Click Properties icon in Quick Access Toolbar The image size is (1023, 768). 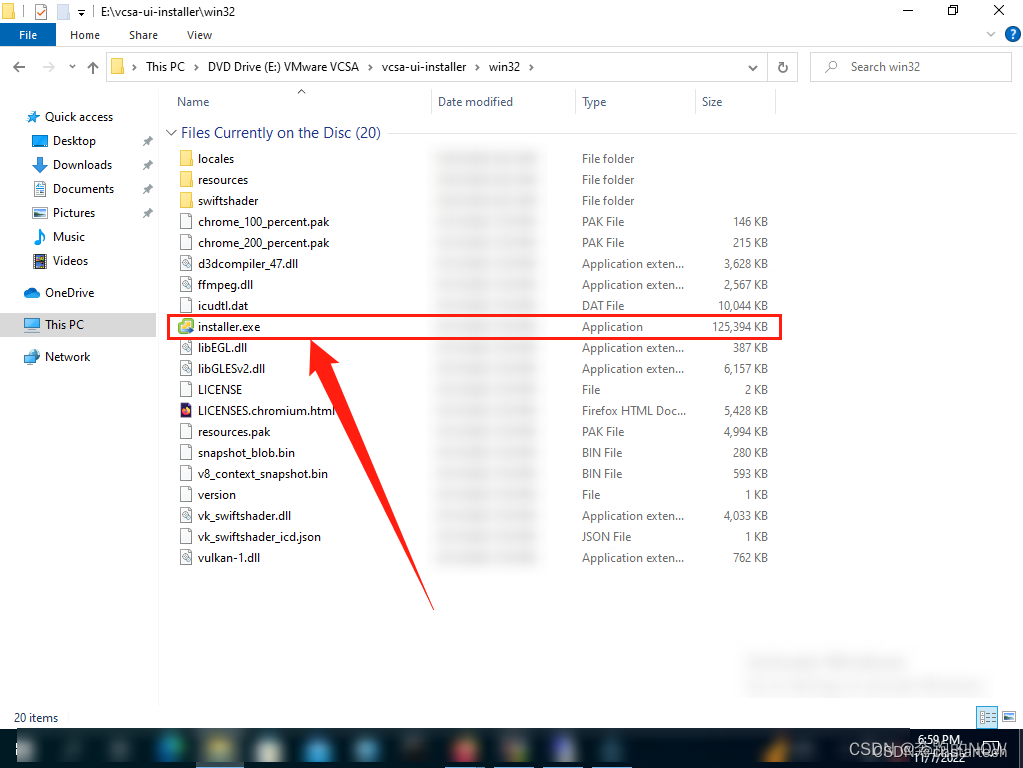[40, 11]
